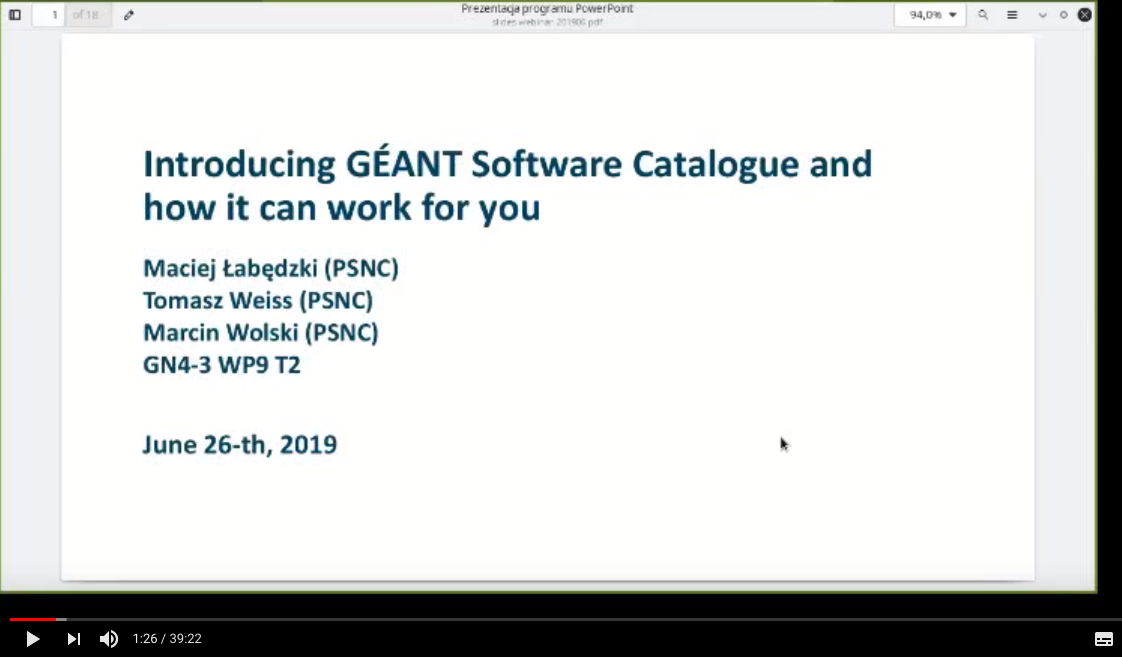Click the author name 'Tomasz Weiss (PSNC)'
The height and width of the screenshot is (658, 1122).
point(258,300)
